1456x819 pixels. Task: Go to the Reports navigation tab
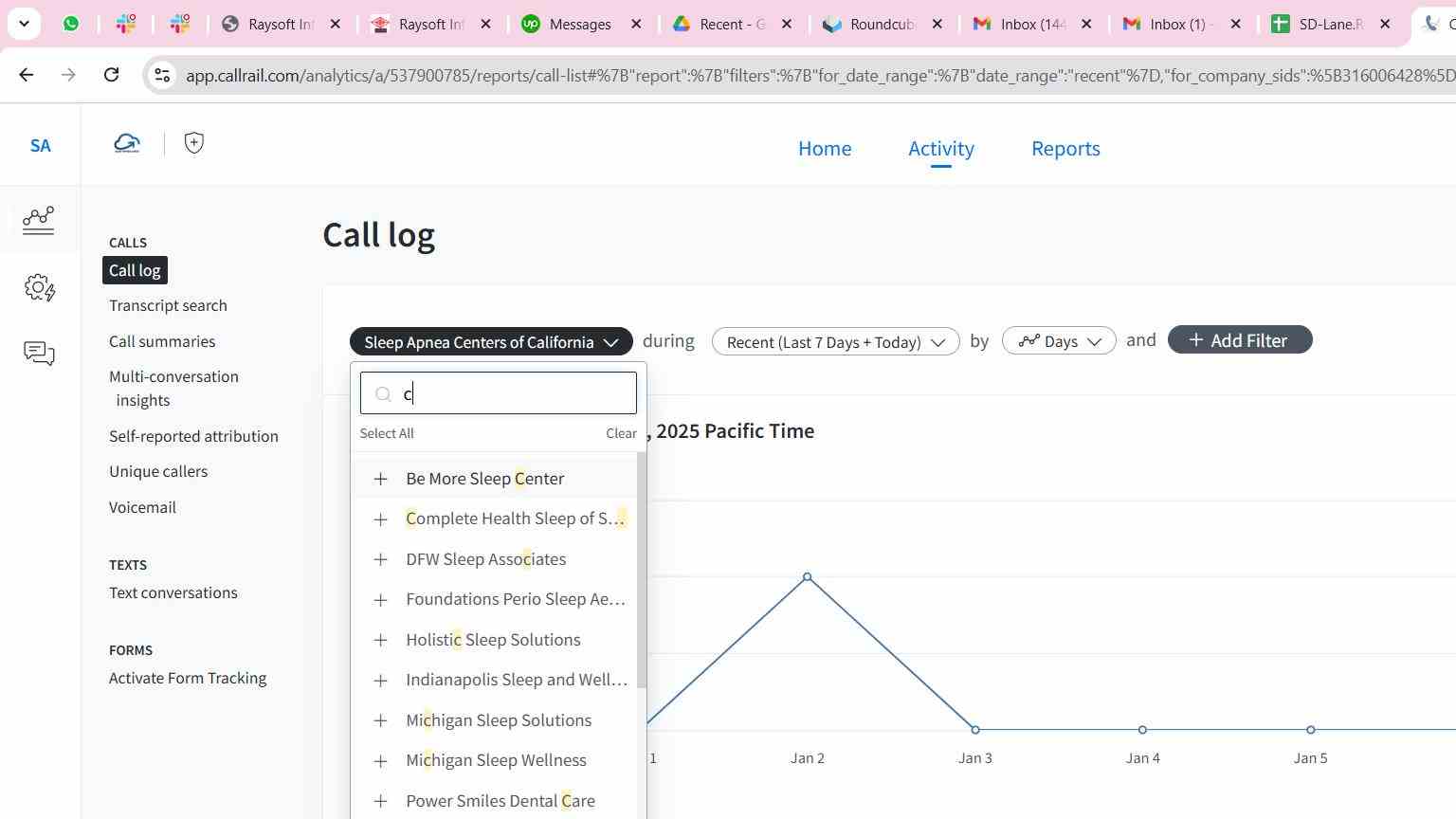pyautogui.click(x=1065, y=149)
